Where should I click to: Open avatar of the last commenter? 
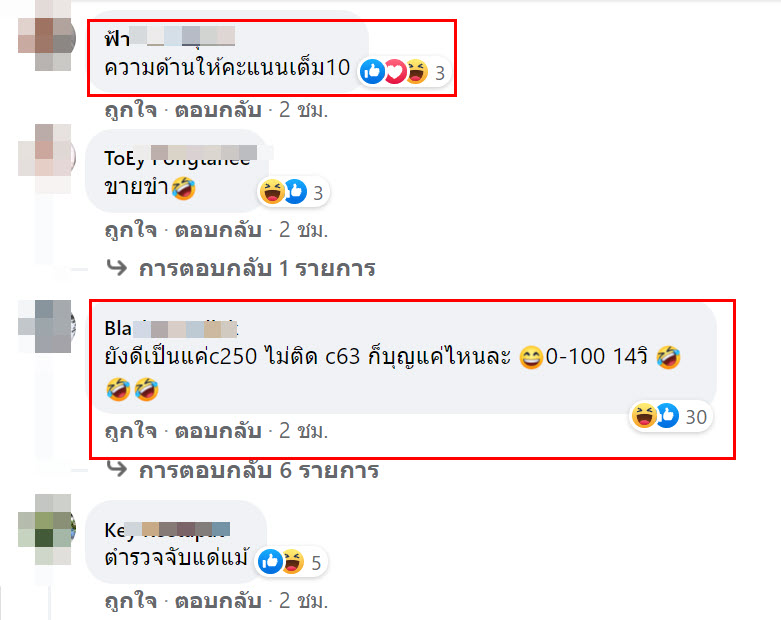click(47, 529)
